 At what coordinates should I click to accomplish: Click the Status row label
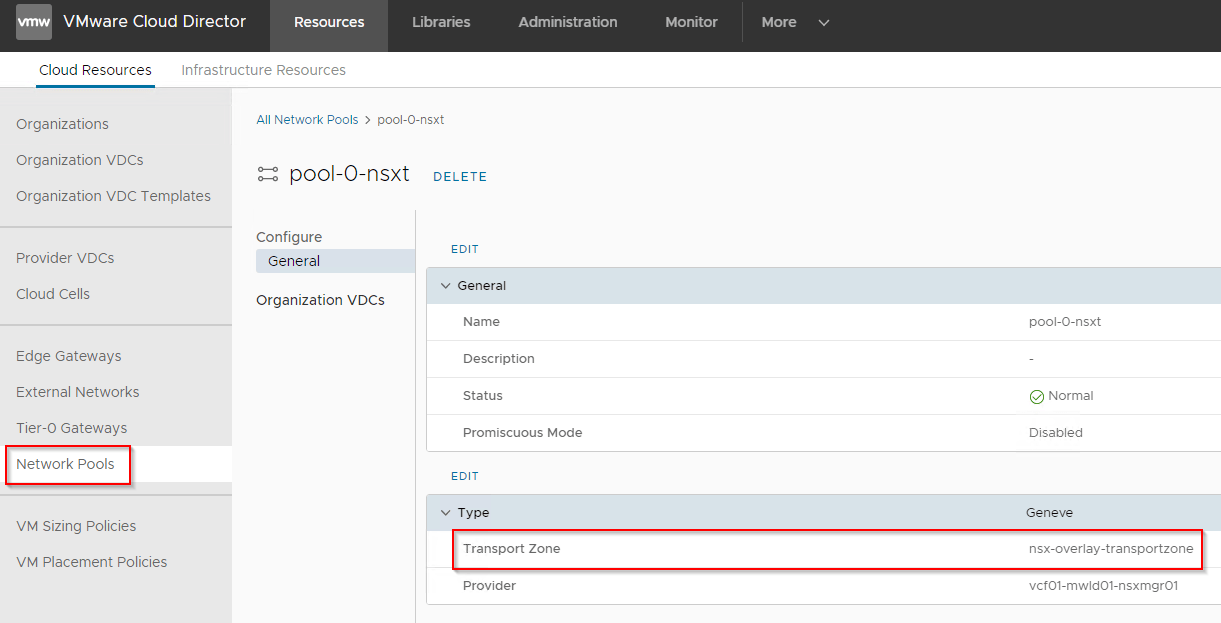[x=483, y=396]
